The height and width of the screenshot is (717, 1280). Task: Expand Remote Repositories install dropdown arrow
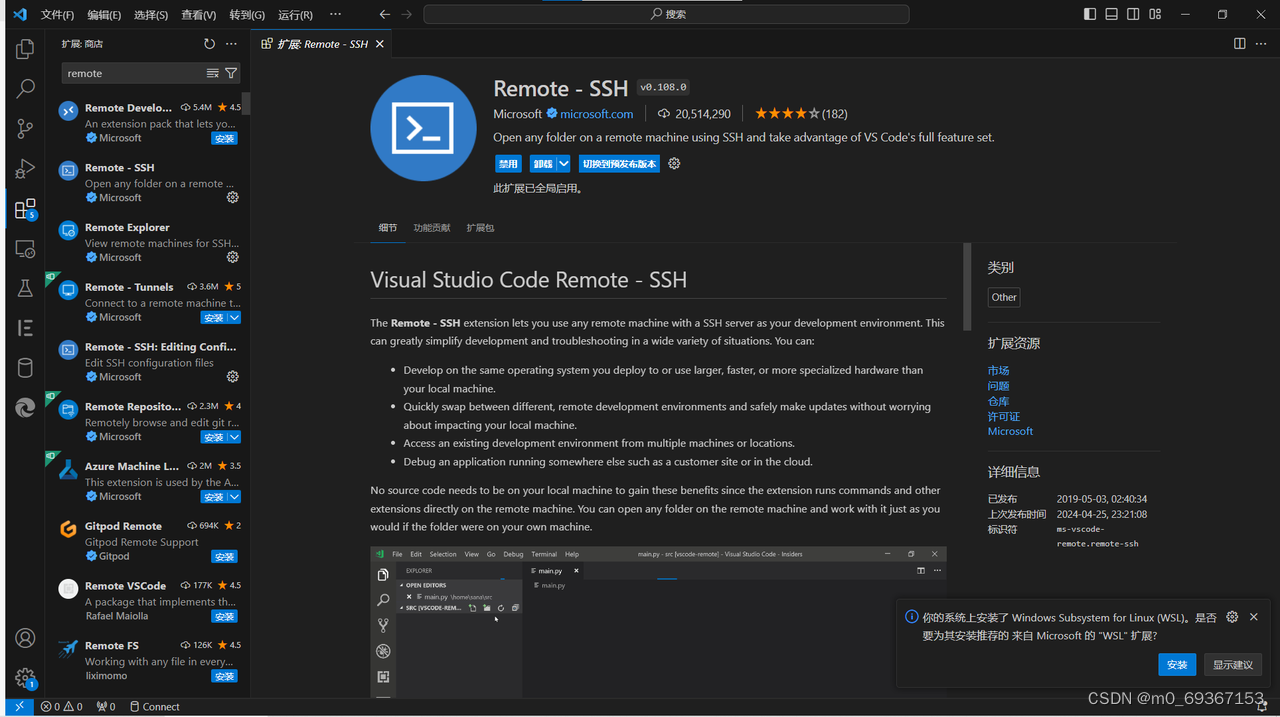[234, 437]
